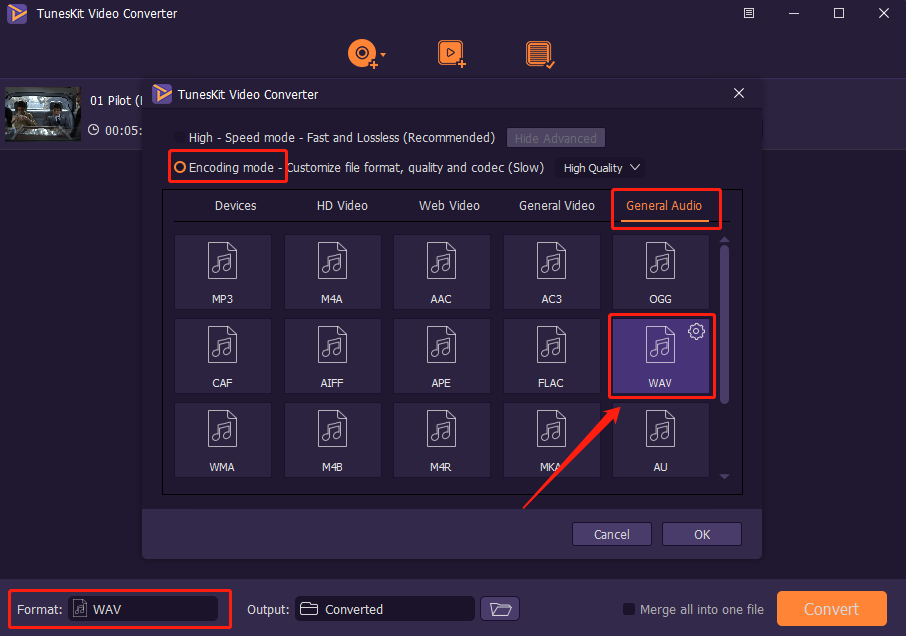Image resolution: width=906 pixels, height=636 pixels.
Task: Select the highlighted WAV format tile
Action: click(x=660, y=356)
